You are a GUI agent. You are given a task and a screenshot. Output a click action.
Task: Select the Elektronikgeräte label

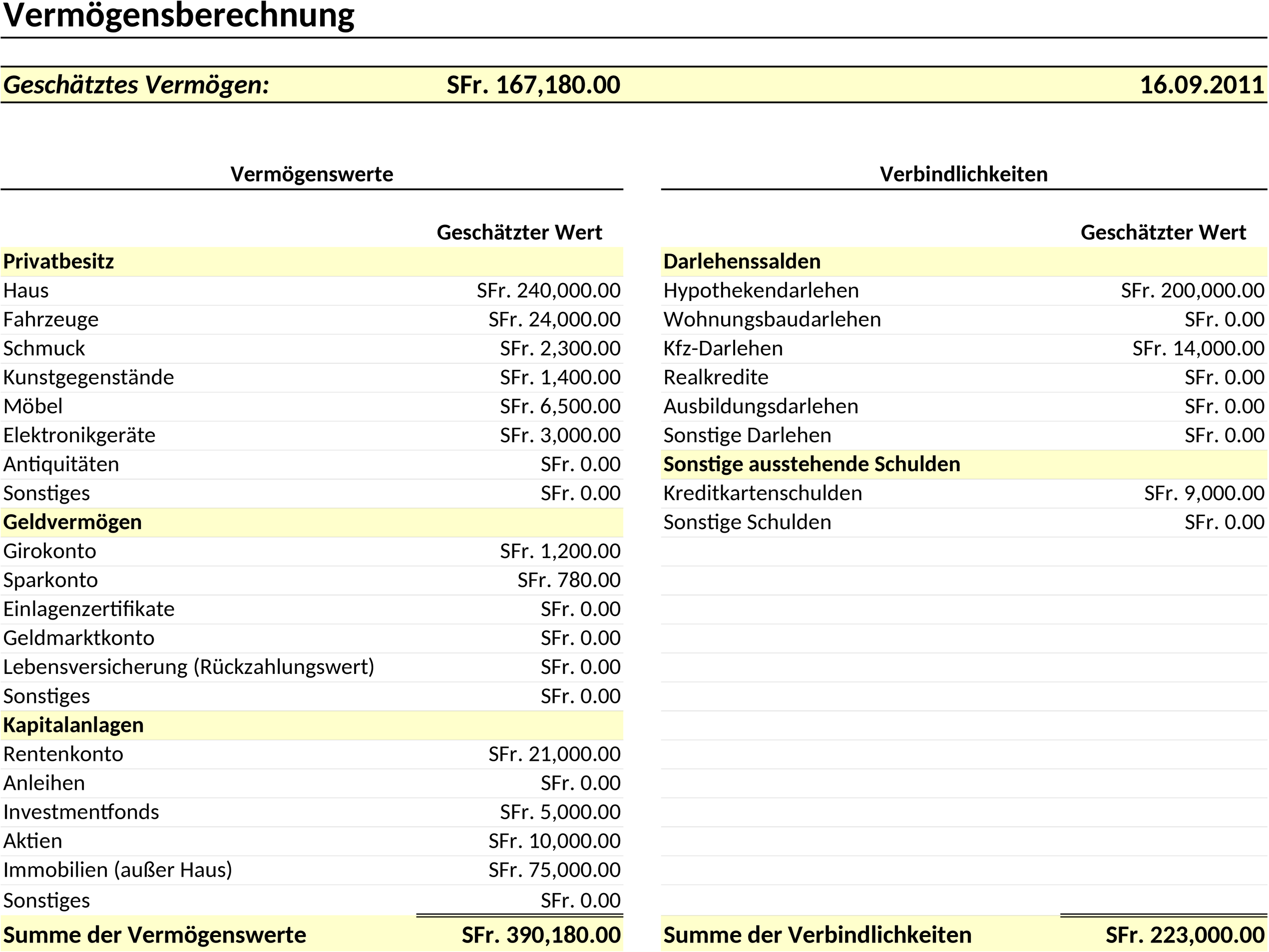click(79, 435)
